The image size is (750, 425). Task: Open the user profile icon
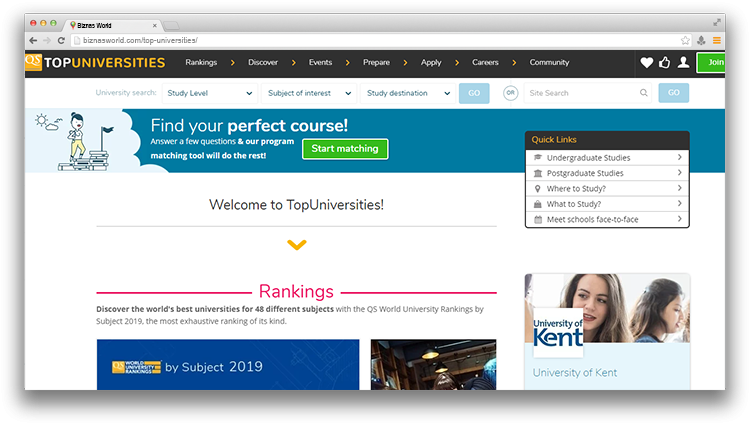coord(683,63)
